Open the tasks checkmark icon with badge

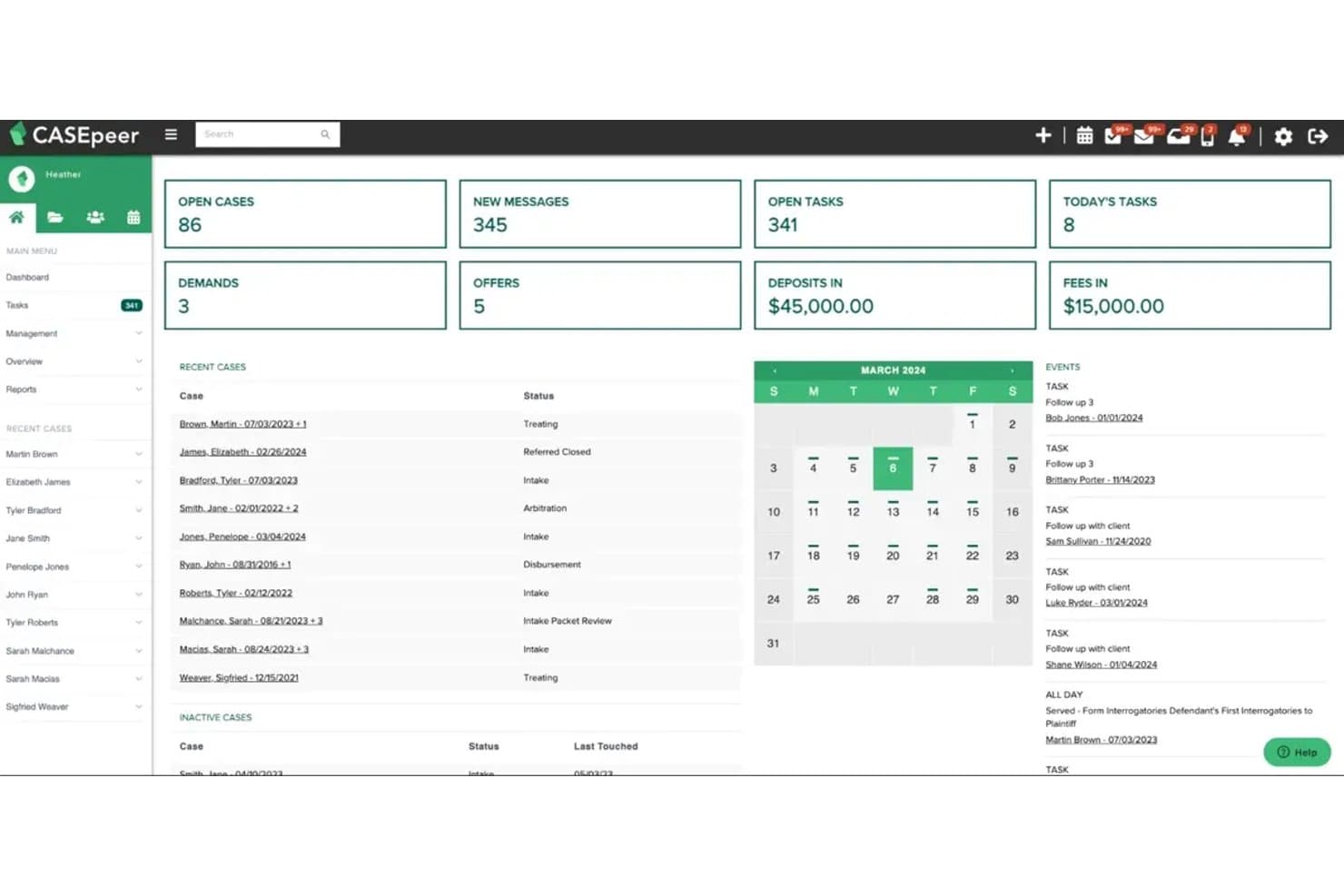pos(1113,136)
